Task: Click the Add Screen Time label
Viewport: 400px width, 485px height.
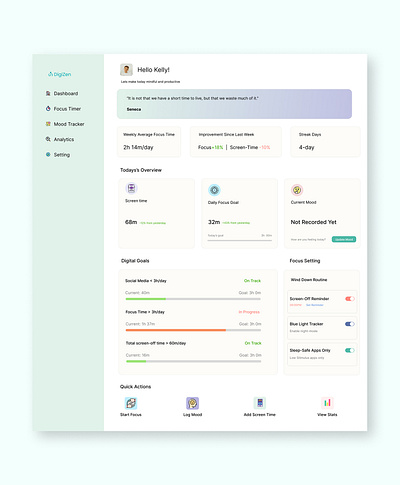Action: [260, 415]
